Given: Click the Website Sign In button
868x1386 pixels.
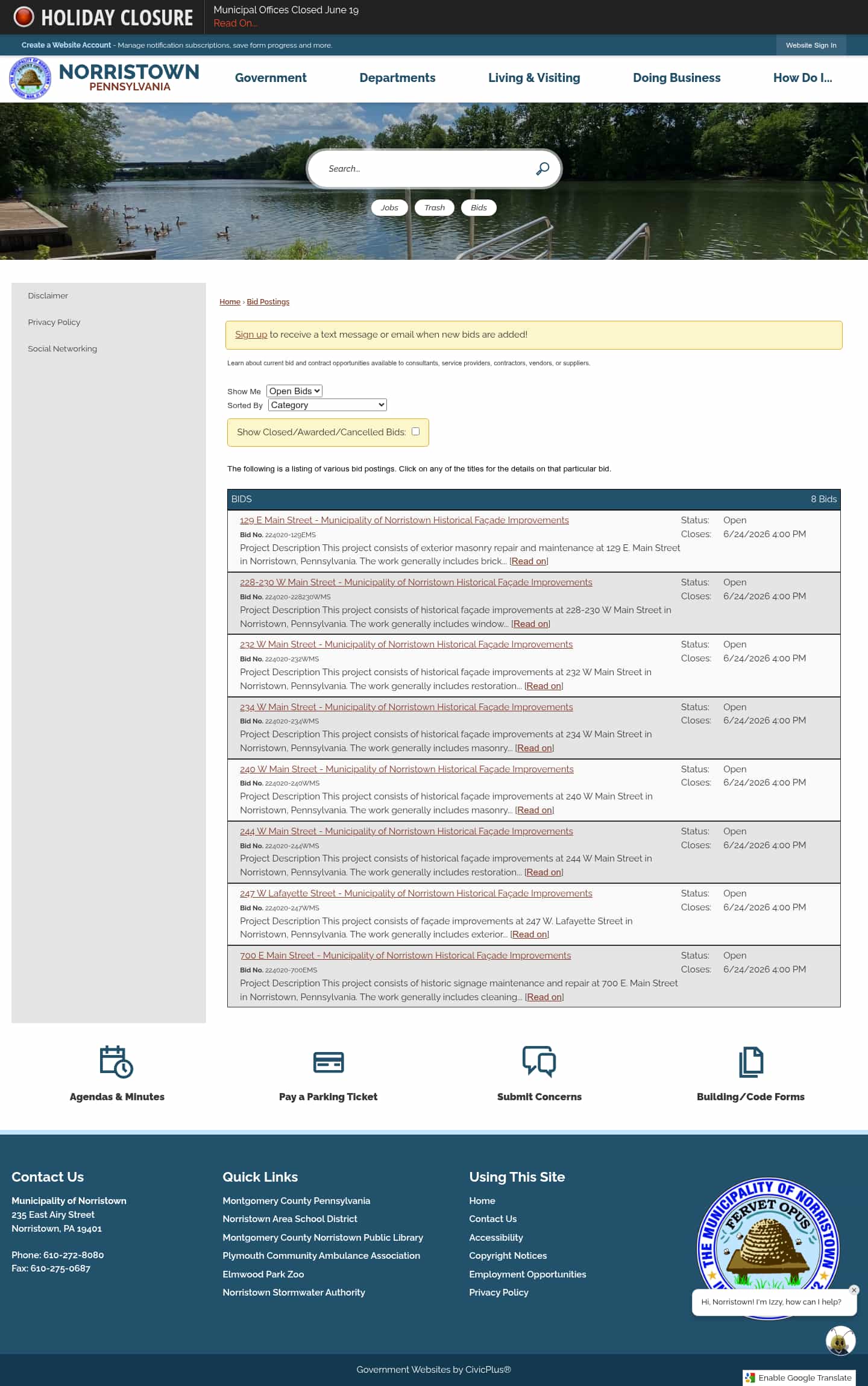Looking at the screenshot, I should pyautogui.click(x=811, y=45).
